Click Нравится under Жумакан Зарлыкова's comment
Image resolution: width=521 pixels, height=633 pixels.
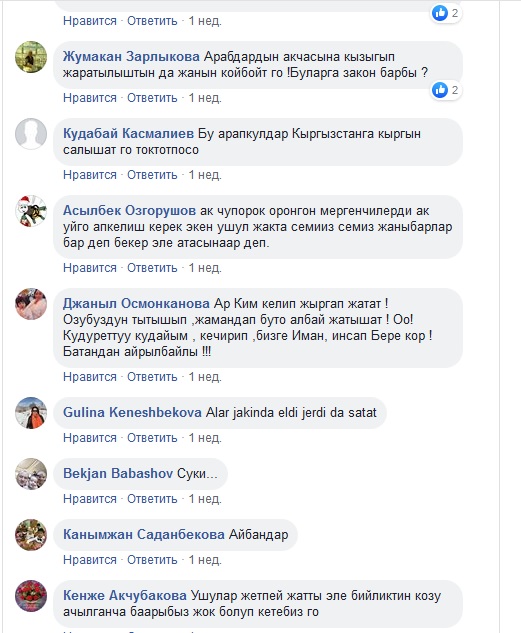[x=90, y=98]
